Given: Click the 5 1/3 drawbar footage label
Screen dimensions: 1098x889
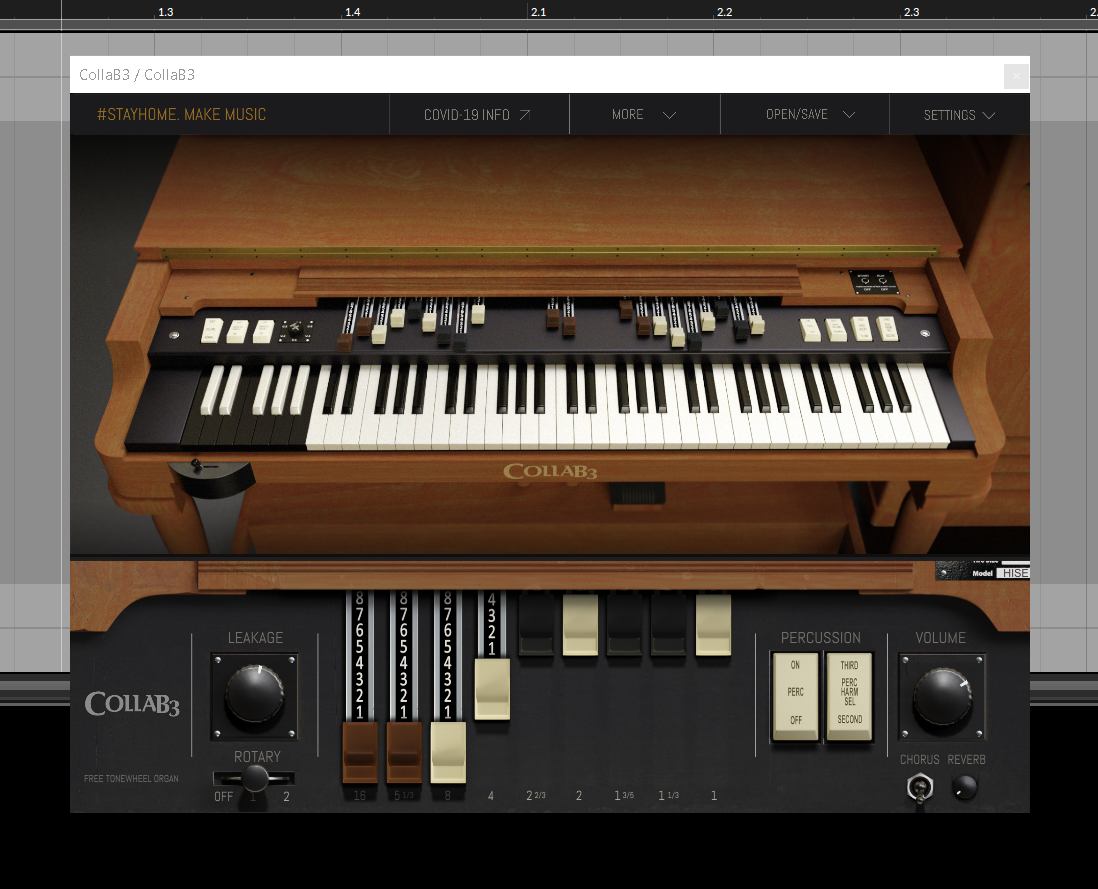Looking at the screenshot, I should 404,795.
